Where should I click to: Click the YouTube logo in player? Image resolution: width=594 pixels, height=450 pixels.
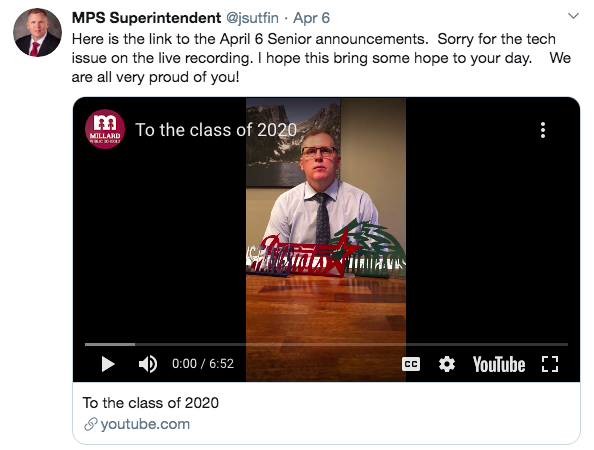(499, 364)
